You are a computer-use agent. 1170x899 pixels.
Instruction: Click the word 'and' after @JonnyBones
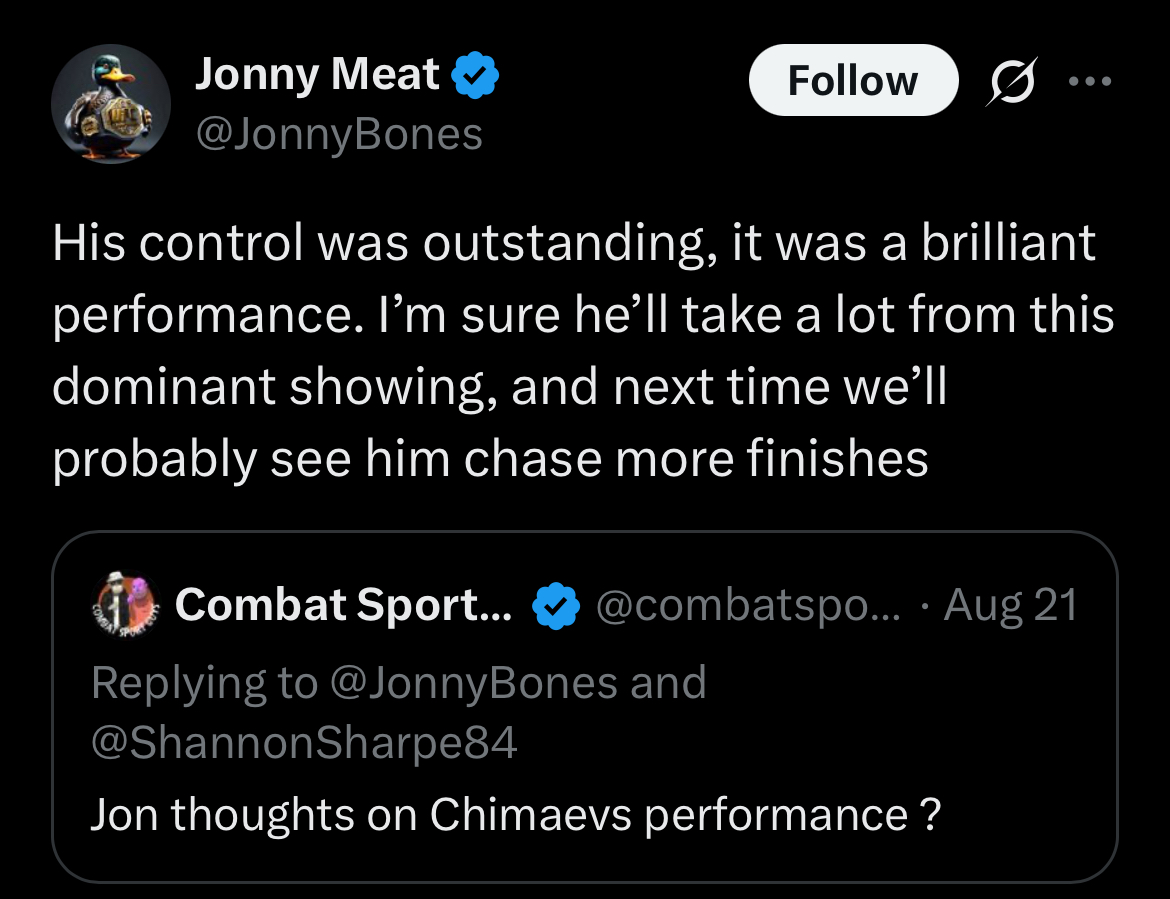668,683
